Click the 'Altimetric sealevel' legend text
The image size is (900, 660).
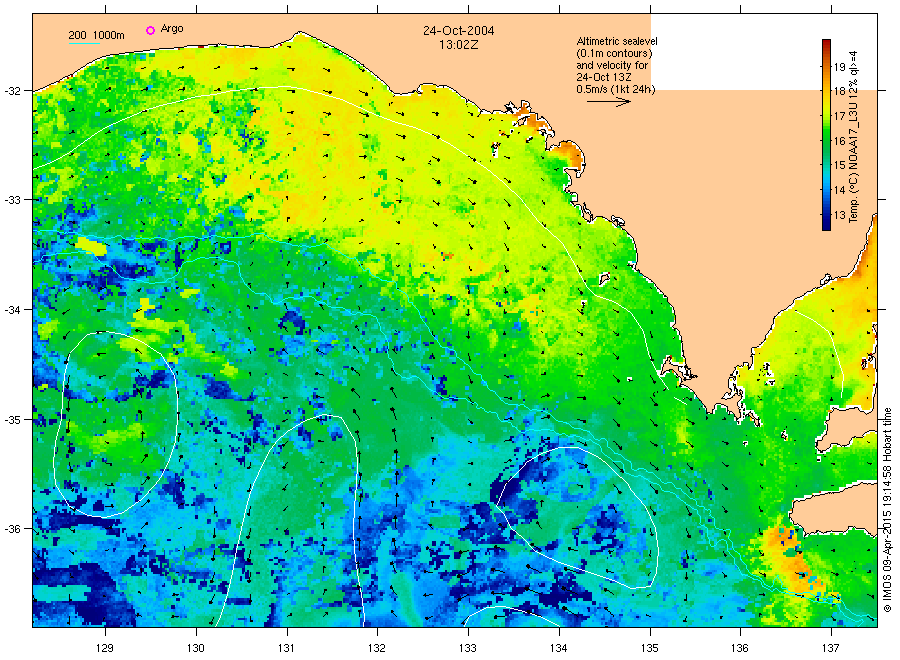pyautogui.click(x=617, y=41)
